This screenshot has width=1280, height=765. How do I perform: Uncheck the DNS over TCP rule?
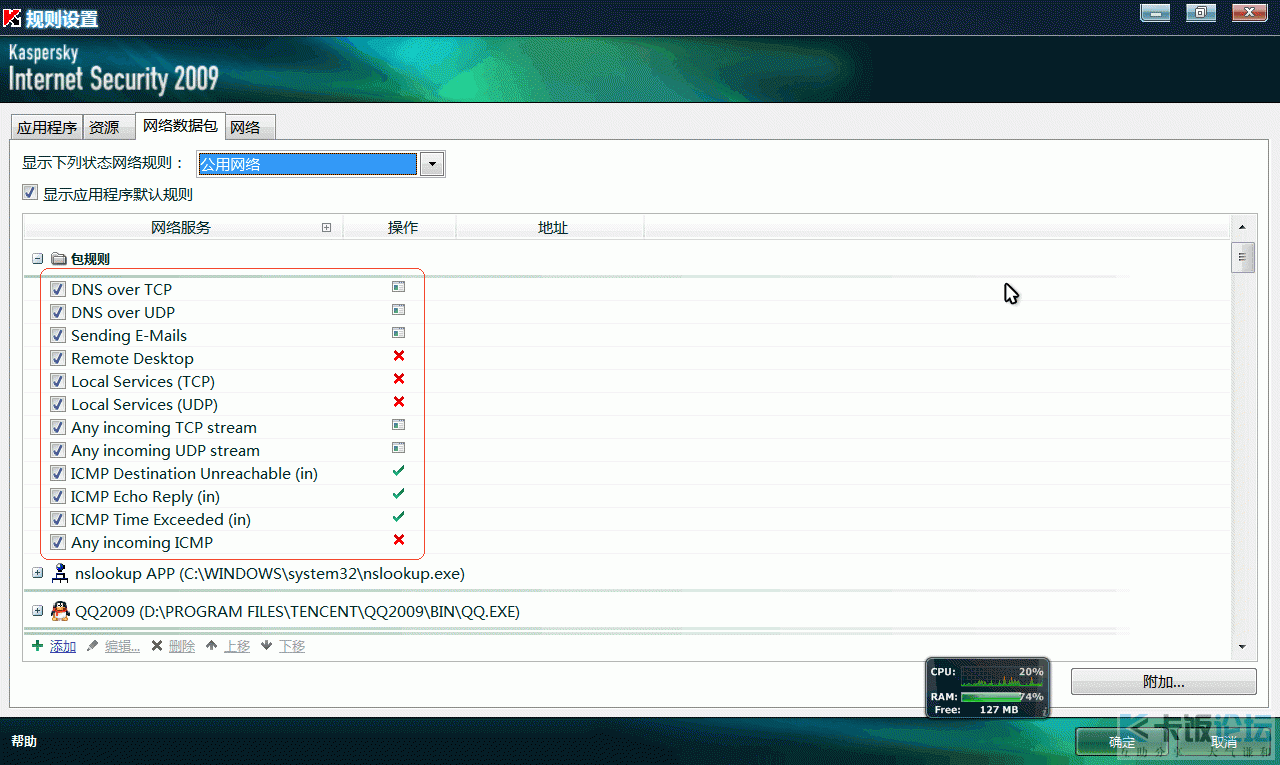click(x=58, y=289)
